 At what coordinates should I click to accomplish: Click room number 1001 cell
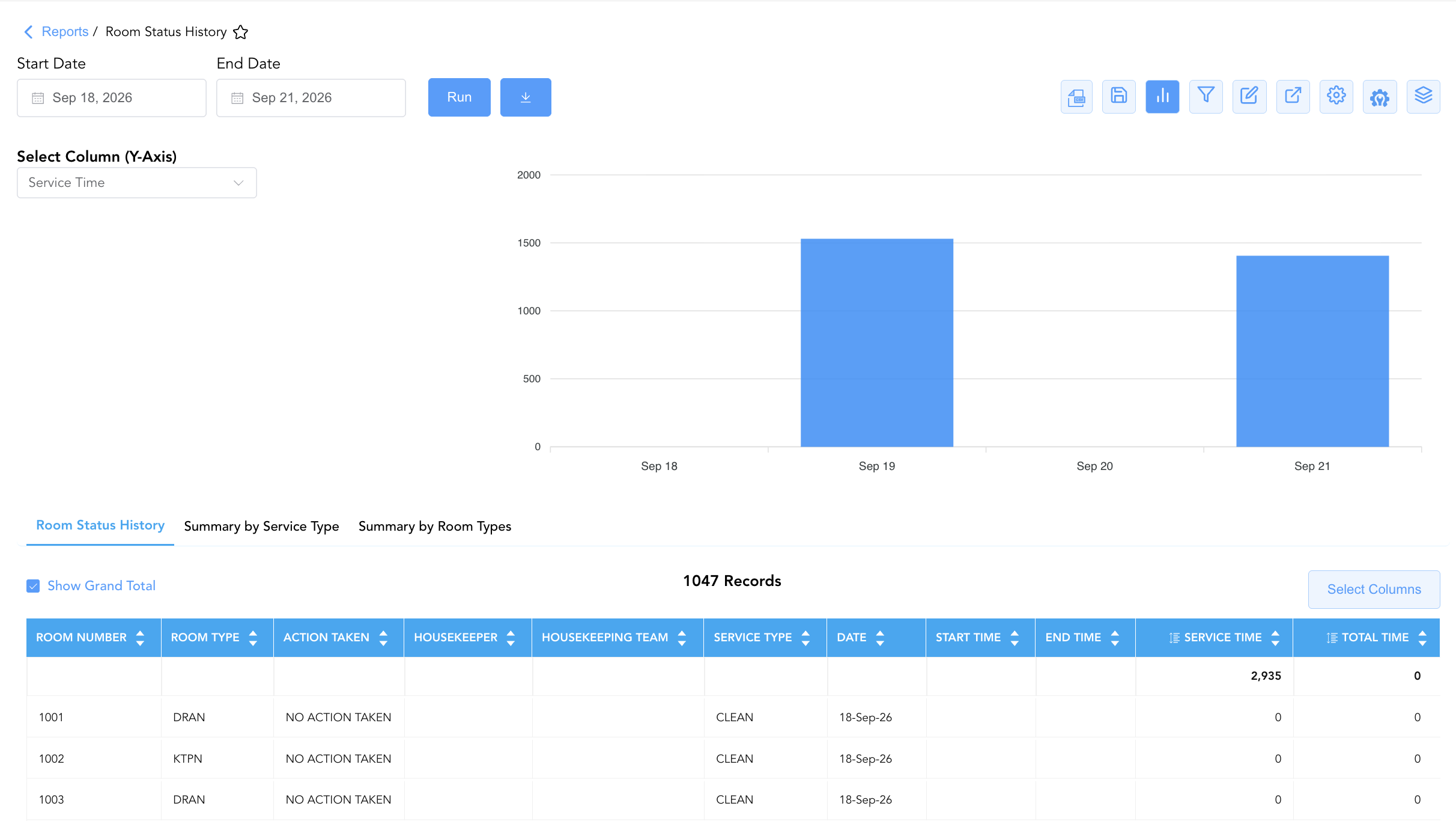click(94, 717)
